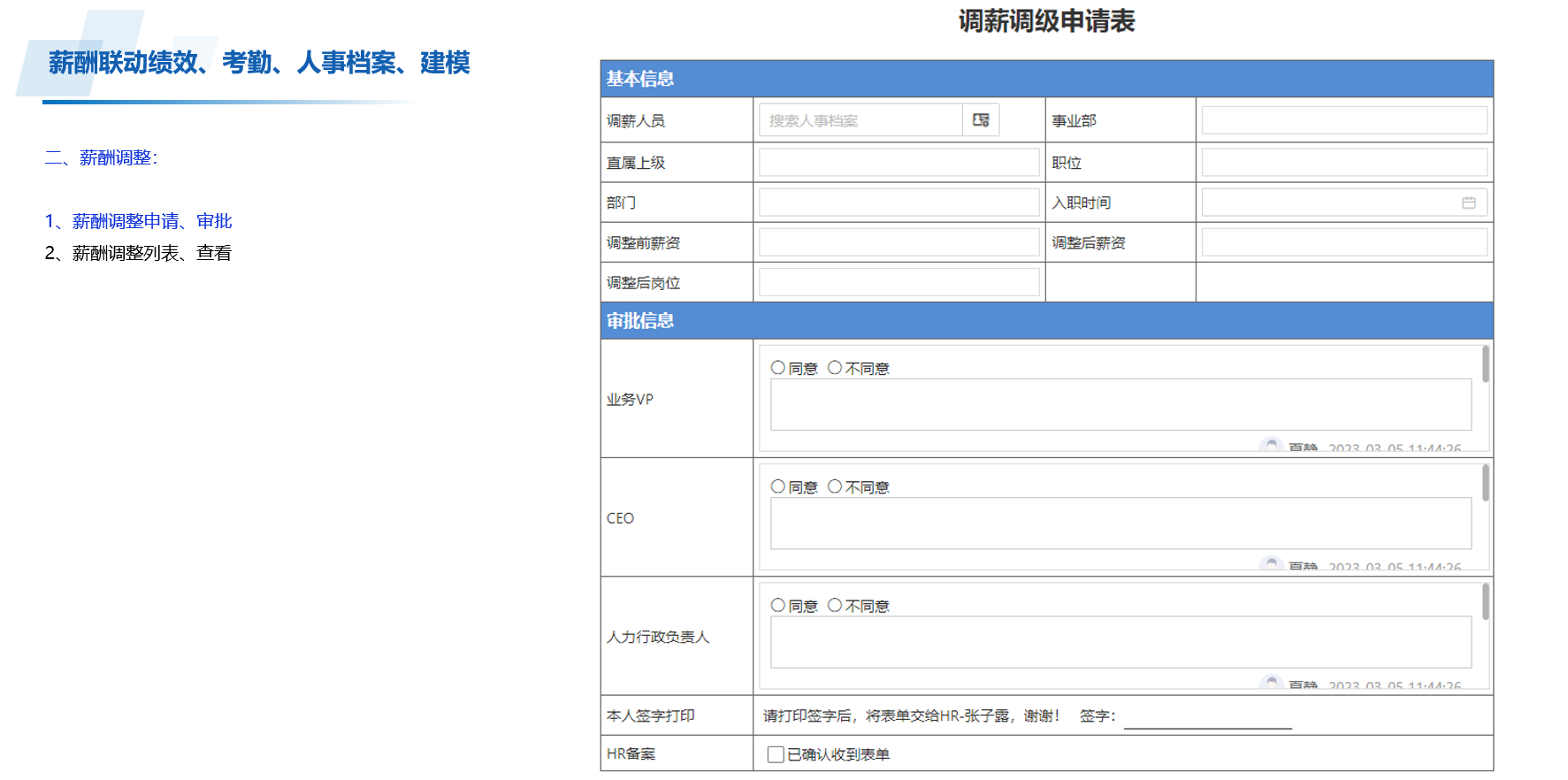
Task: Select 同意 radio in 业务VP row
Action: click(778, 368)
